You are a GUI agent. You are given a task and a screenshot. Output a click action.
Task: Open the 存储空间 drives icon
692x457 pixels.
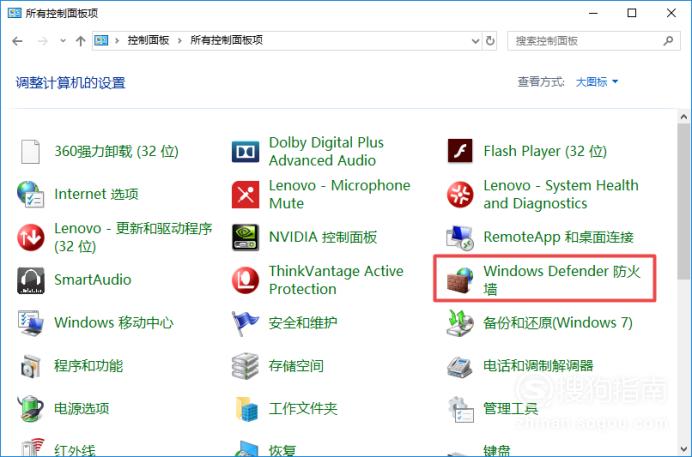[245, 366]
